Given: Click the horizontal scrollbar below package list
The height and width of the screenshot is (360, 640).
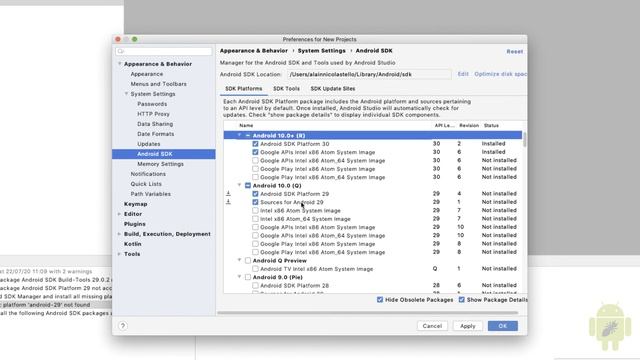Looking at the screenshot, I should click(367, 313).
